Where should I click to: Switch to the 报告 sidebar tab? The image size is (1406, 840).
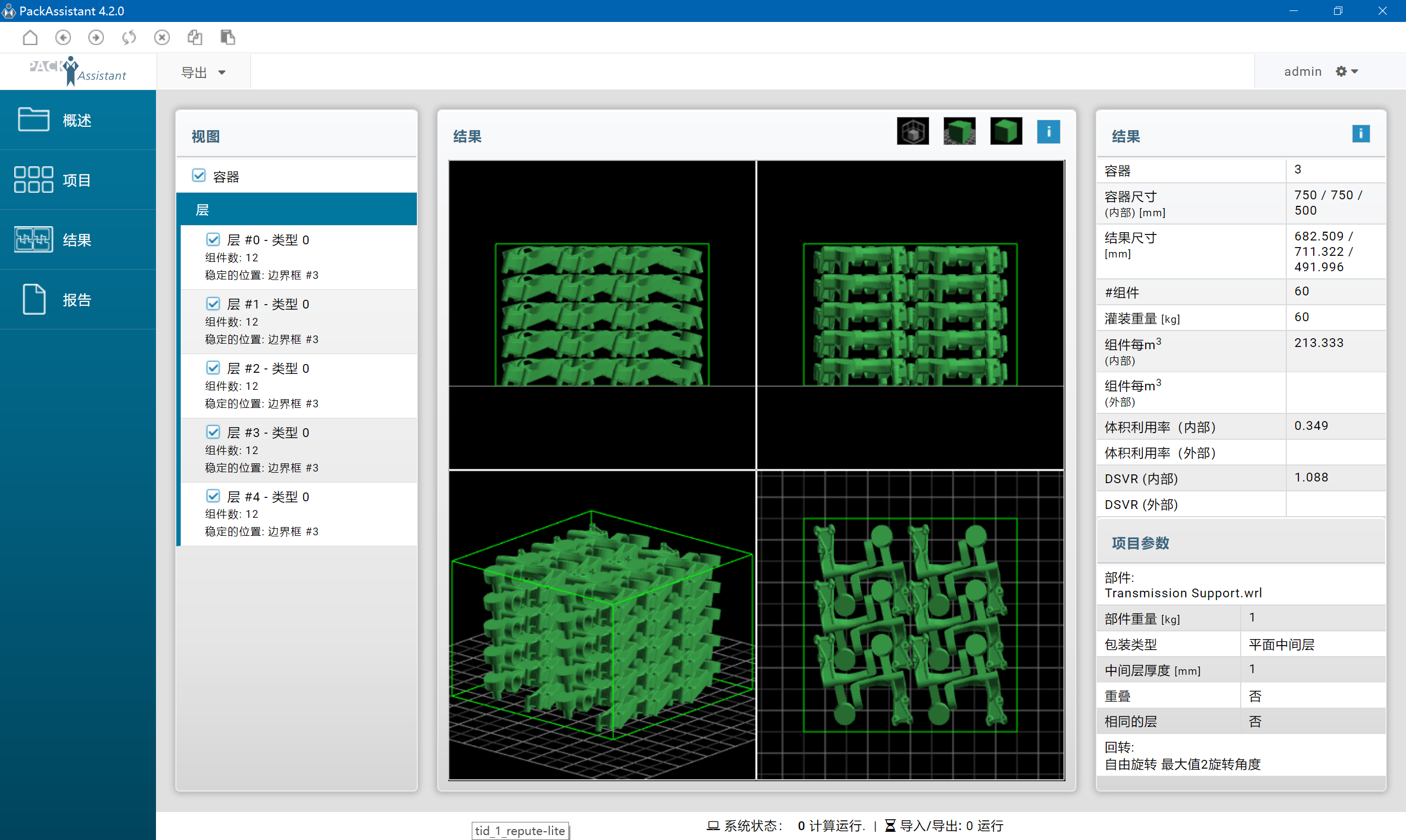coord(77,299)
